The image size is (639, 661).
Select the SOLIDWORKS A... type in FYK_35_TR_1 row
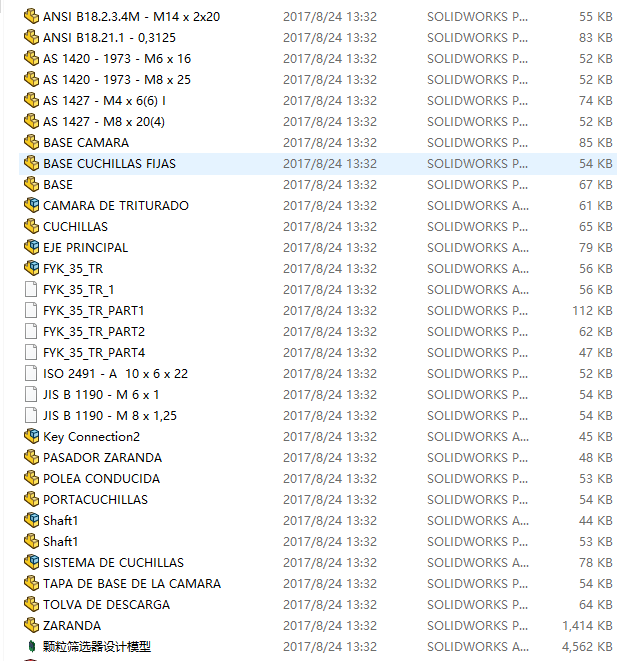(x=478, y=290)
